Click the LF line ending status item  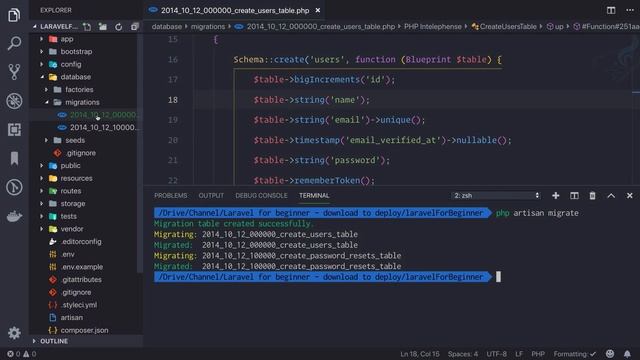tap(519, 354)
